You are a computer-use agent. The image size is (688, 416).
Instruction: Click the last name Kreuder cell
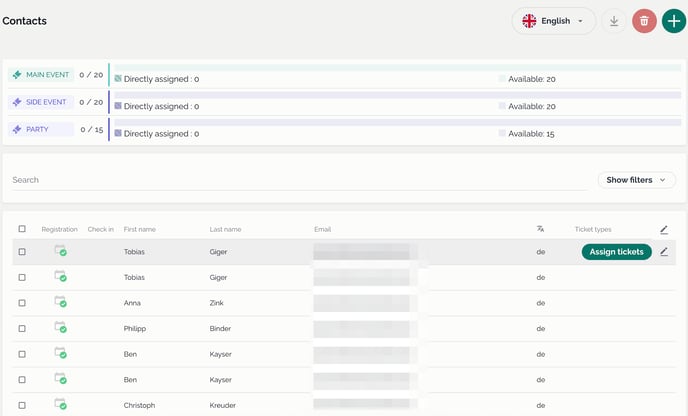coord(222,405)
